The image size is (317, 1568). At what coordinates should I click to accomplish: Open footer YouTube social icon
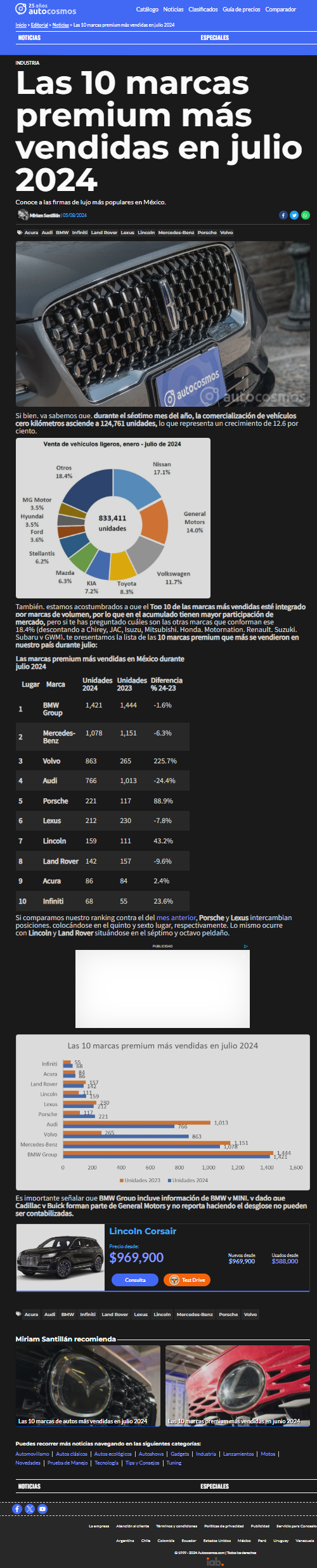point(42,1509)
